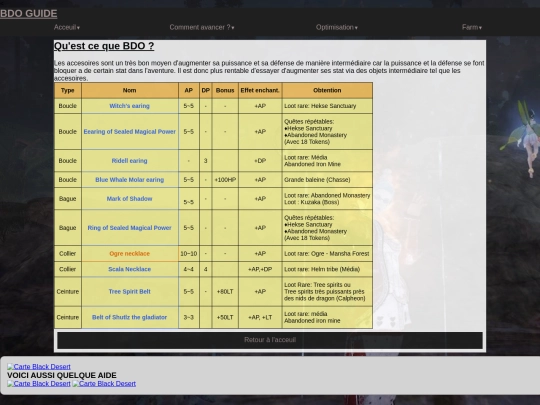
Task: Click the Nom column header
Action: pyautogui.click(x=129, y=91)
